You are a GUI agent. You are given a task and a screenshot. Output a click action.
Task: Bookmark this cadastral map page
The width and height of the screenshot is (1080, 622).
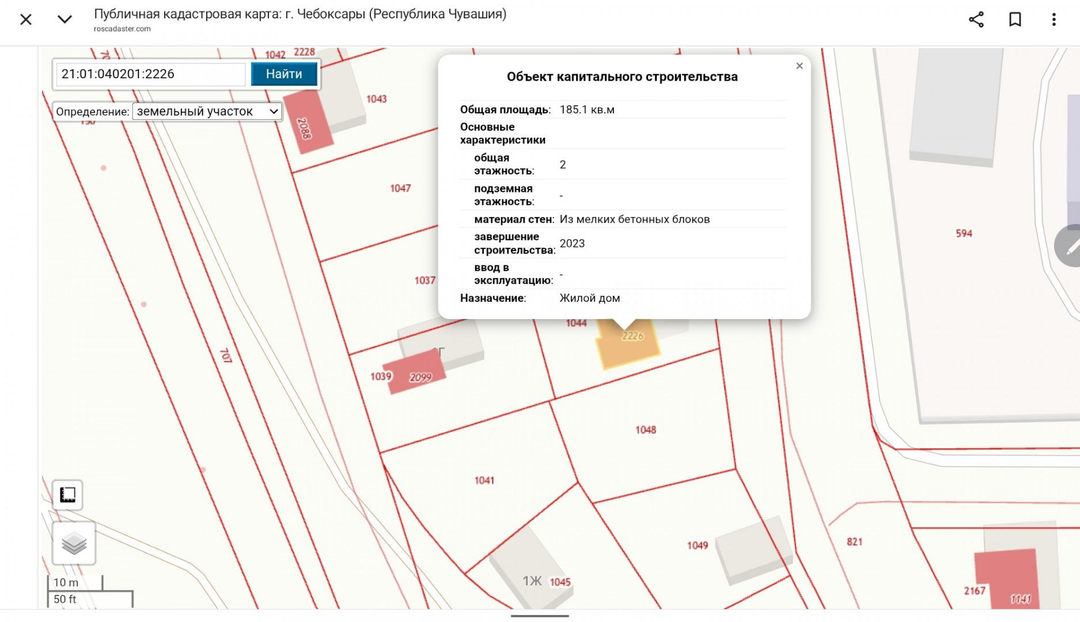point(1015,20)
